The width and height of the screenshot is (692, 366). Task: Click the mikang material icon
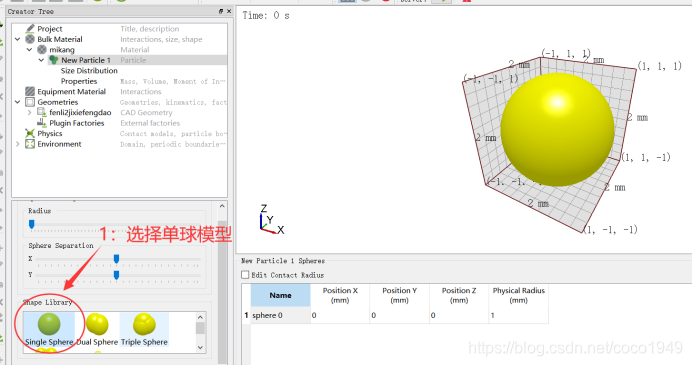point(42,49)
